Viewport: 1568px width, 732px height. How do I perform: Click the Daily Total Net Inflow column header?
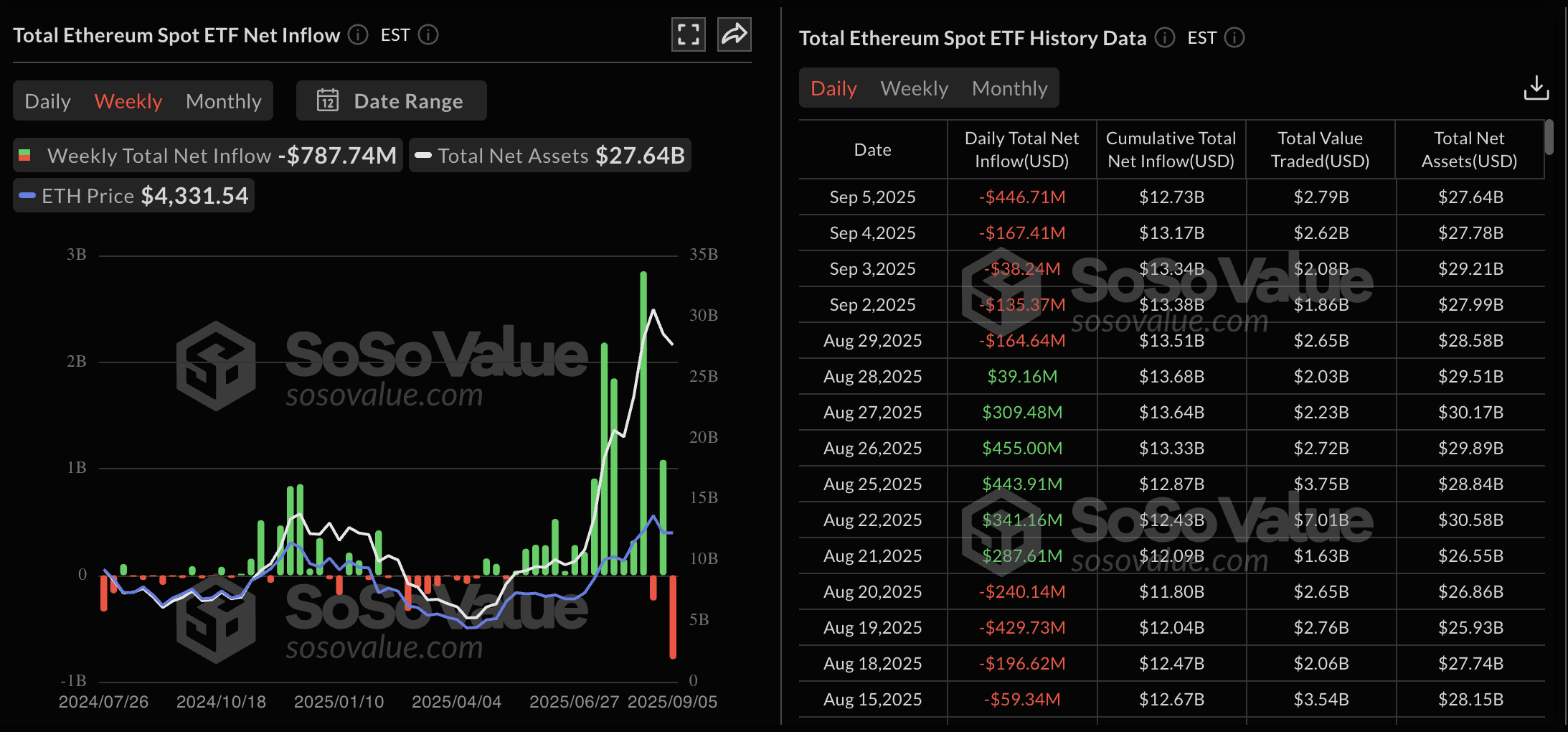1021,149
